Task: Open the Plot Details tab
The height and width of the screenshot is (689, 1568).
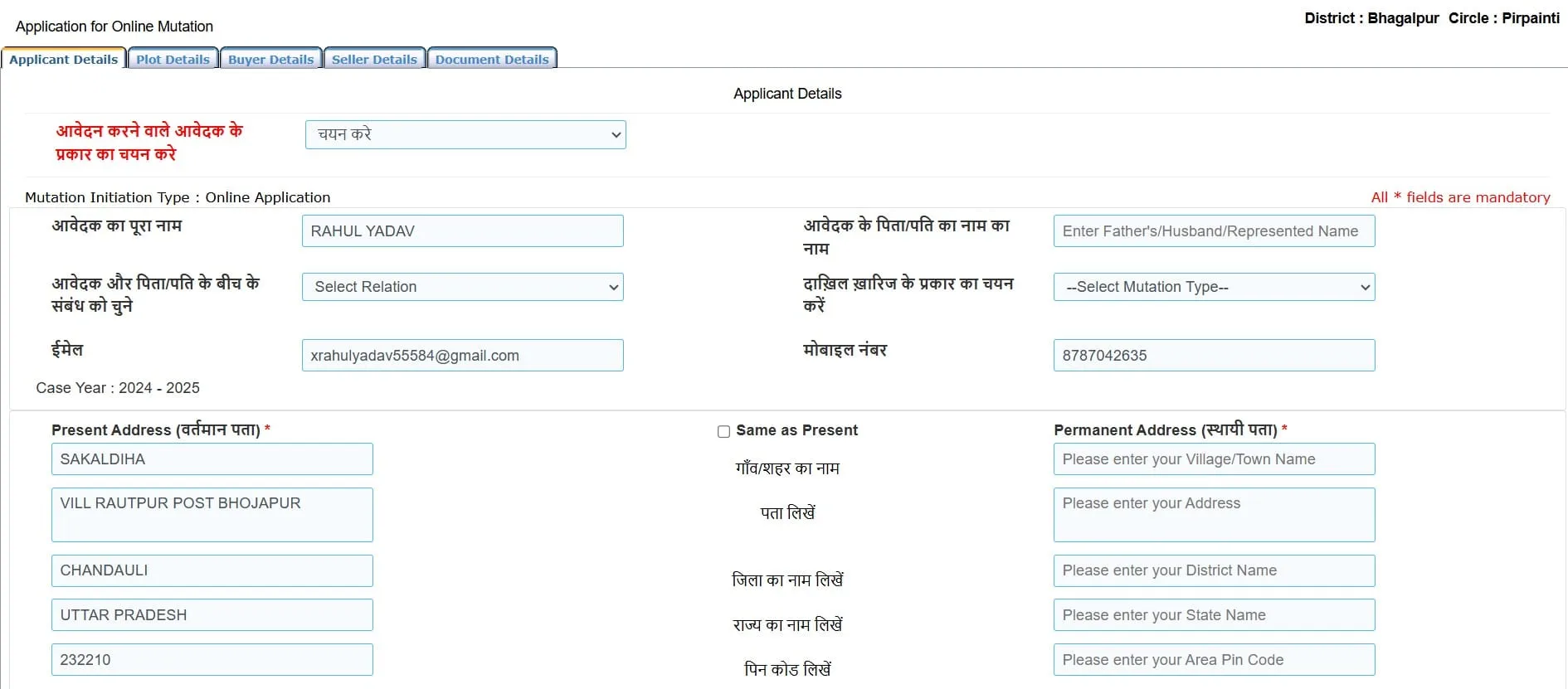Action: pos(173,59)
